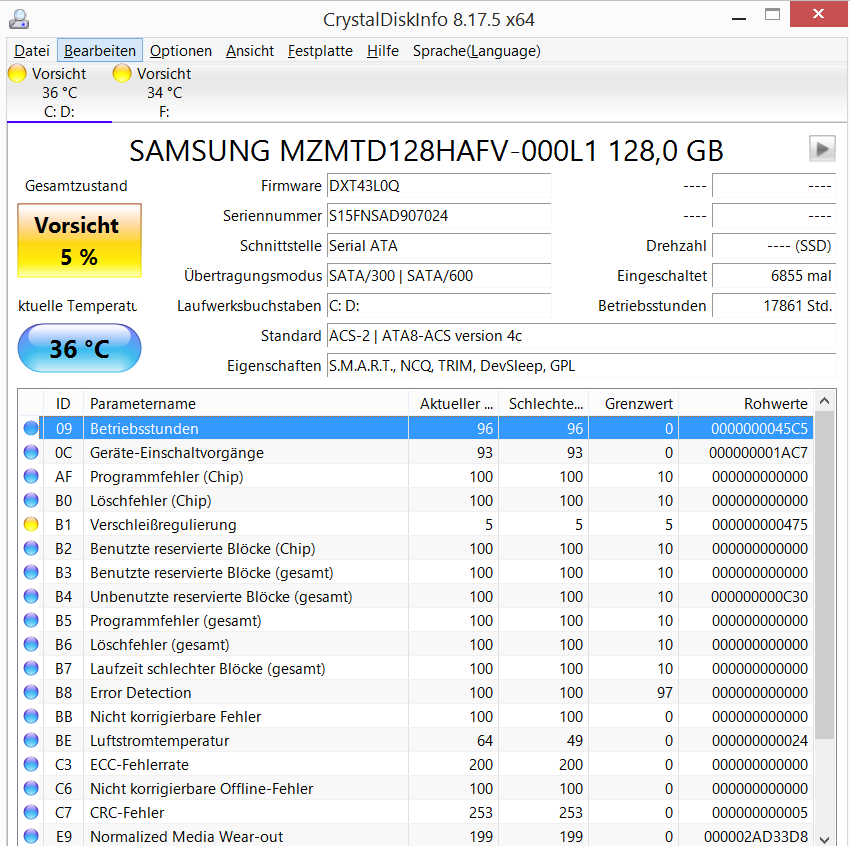The image size is (850, 846).
Task: Click the CrystalDiskInfo app icon in title bar
Action: [x=19, y=19]
